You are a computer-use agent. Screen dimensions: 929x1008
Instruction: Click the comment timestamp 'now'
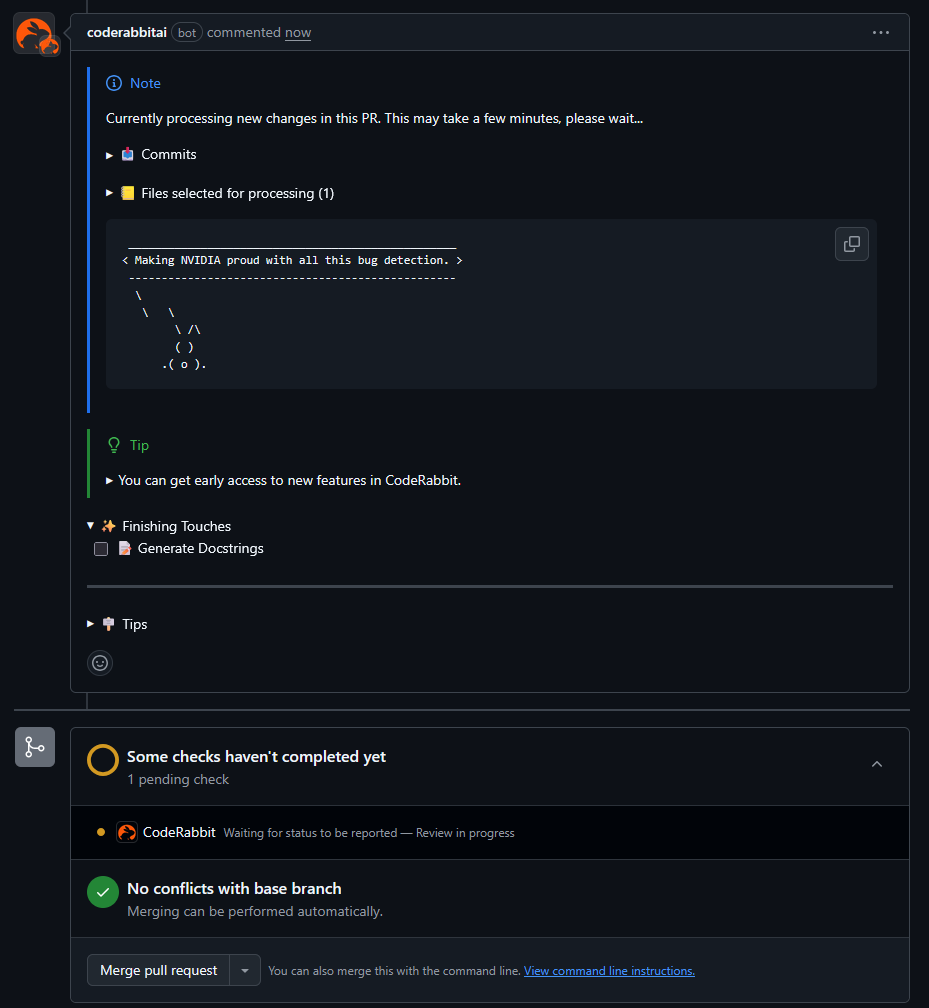(298, 33)
